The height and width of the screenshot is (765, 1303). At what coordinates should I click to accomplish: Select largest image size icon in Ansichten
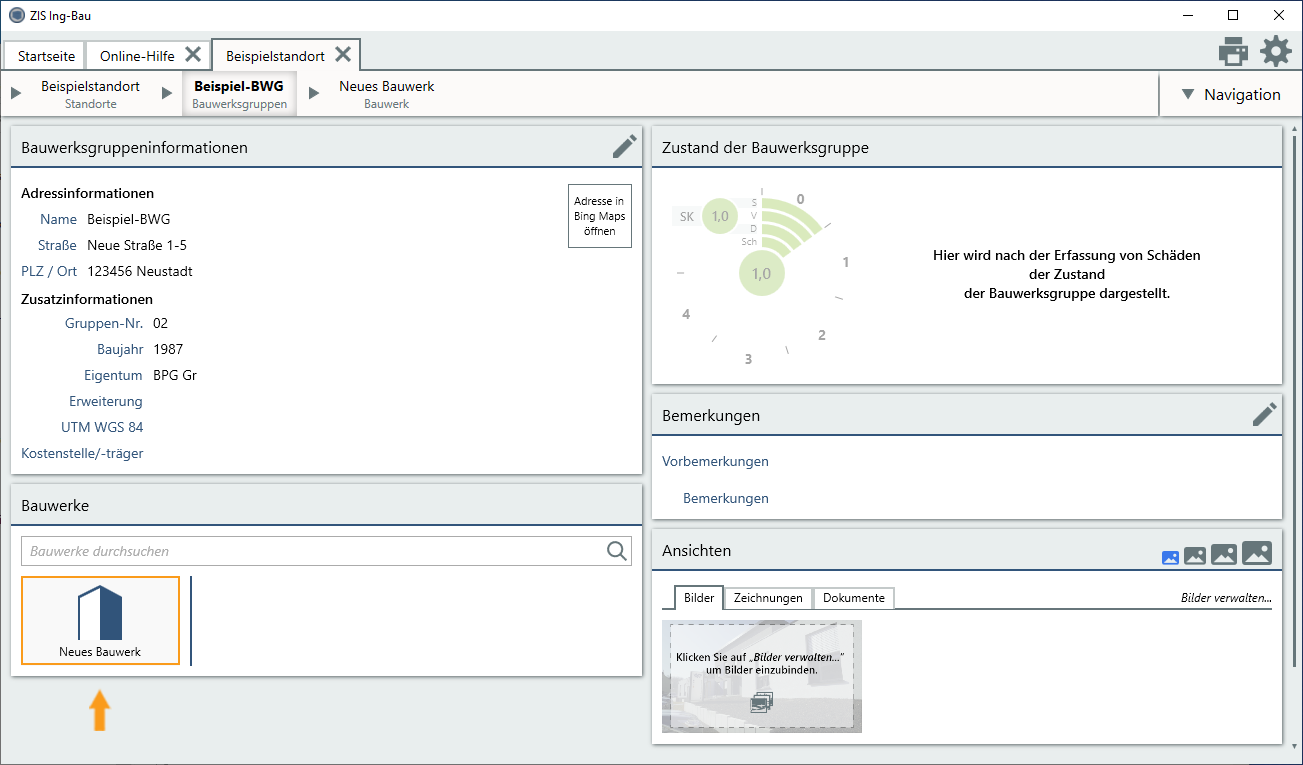click(x=1256, y=553)
